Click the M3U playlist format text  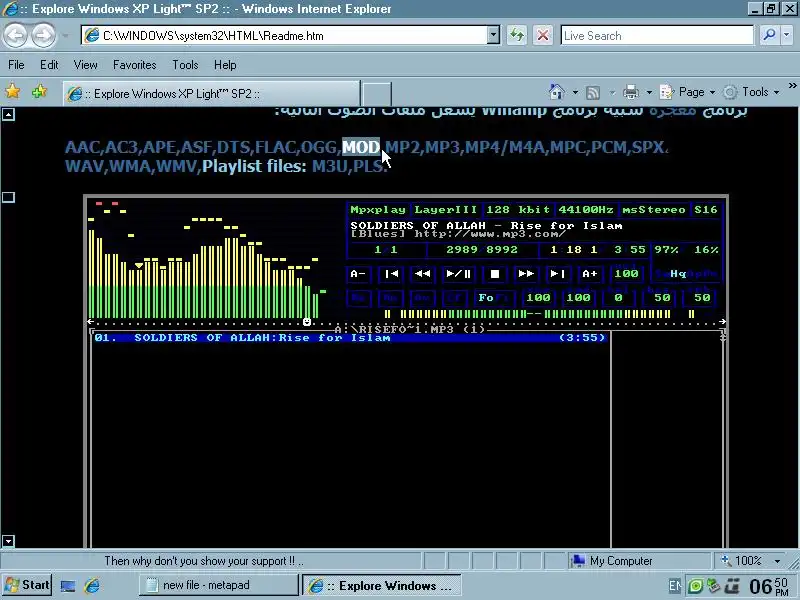(330, 166)
